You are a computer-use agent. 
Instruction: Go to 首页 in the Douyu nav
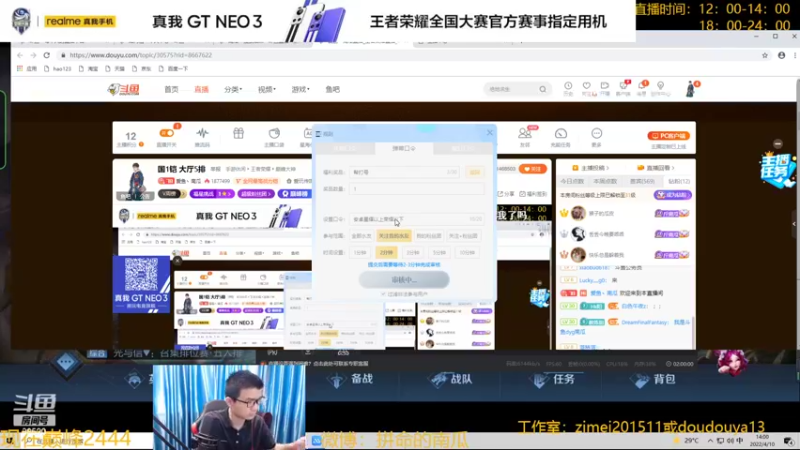point(171,89)
